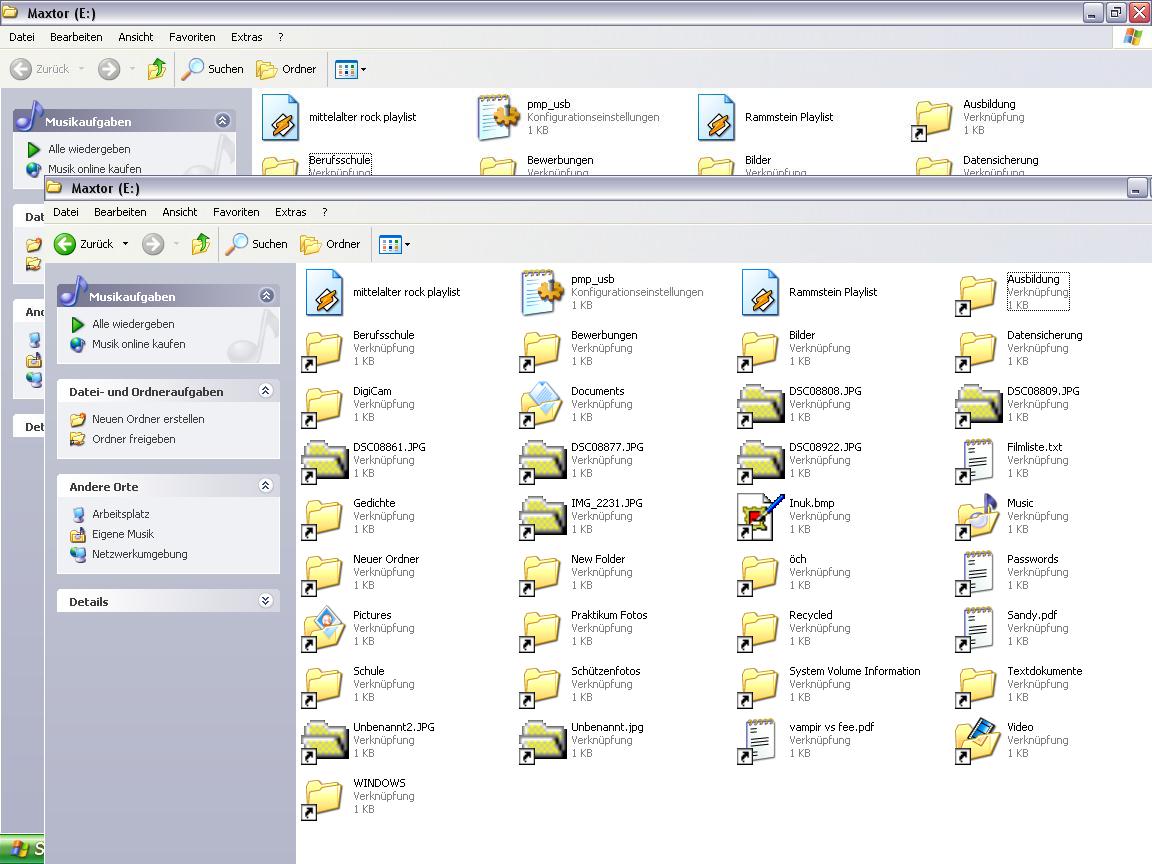Open the Zurück history dropdown in front window
This screenshot has height=864, width=1152.
tap(126, 244)
